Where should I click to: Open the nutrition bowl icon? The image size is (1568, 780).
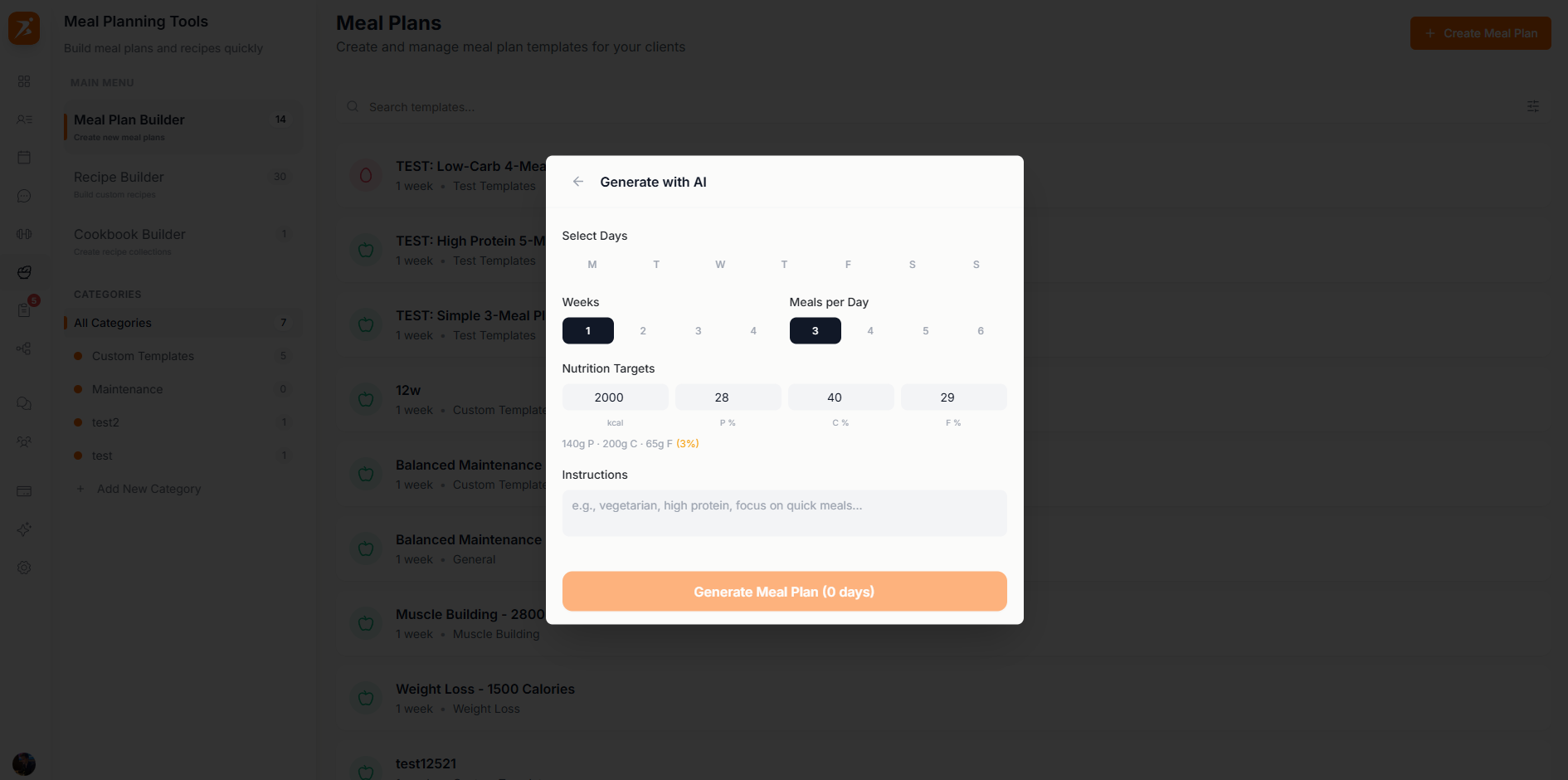click(24, 271)
